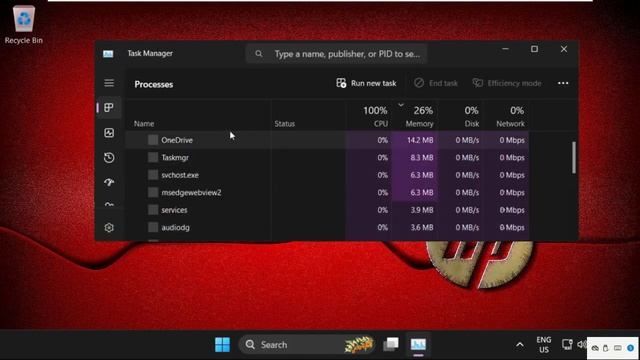
Task: Click the services process icon
Action: click(153, 210)
